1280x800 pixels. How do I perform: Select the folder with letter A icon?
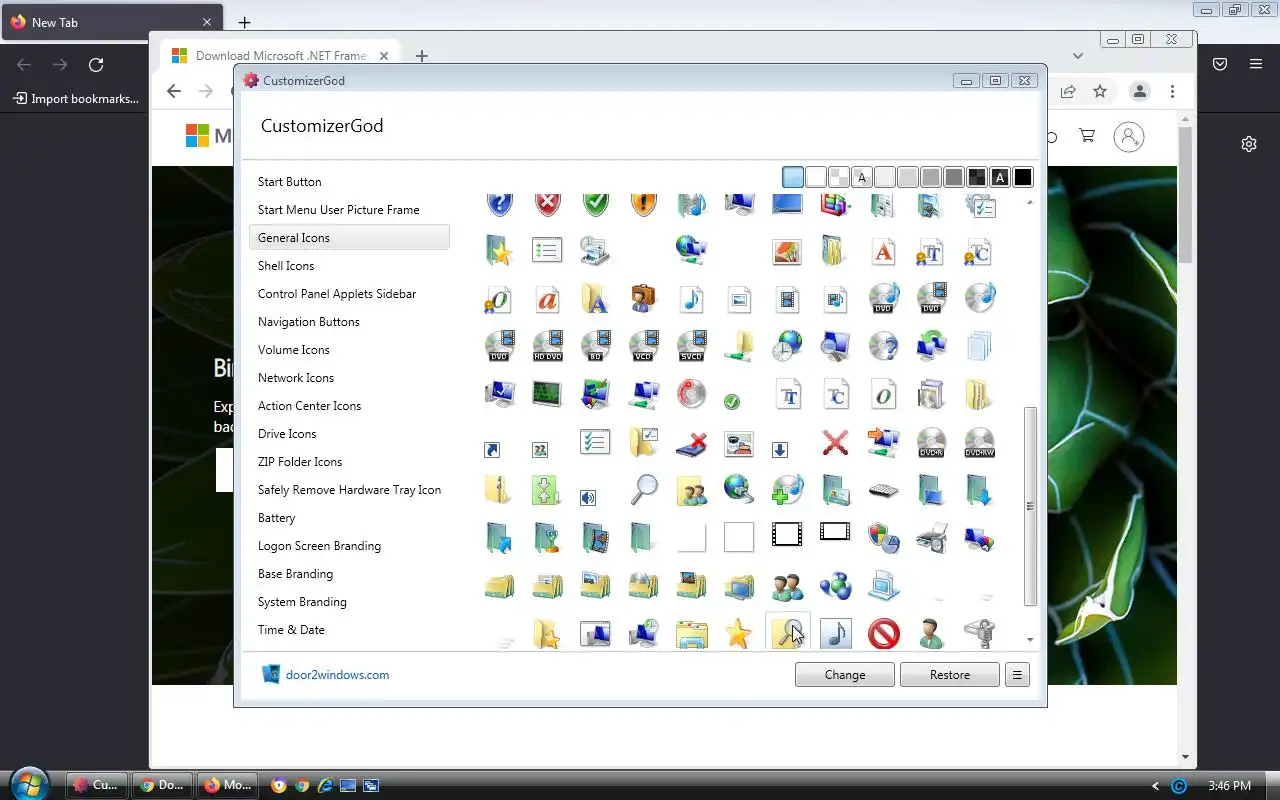coord(595,298)
